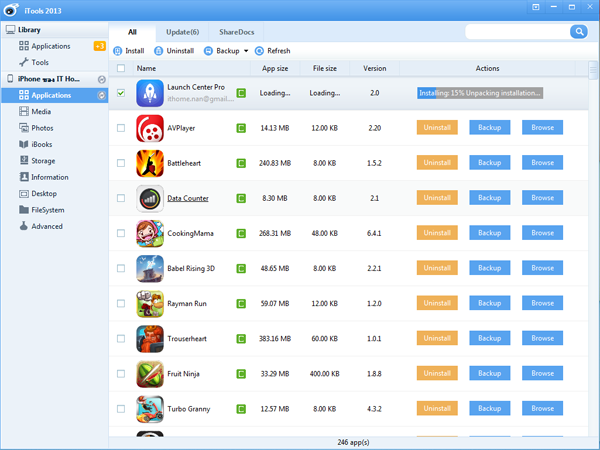Collapse the iPhone device tree section
Viewport: 600px width, 450px height.
pos(101,79)
